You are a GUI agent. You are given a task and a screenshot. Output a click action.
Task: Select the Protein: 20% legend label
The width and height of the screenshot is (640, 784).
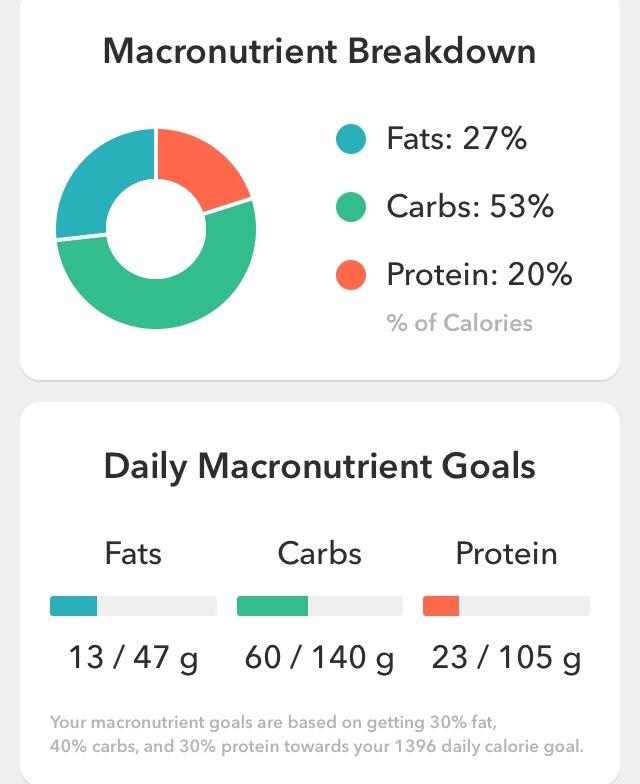point(479,274)
